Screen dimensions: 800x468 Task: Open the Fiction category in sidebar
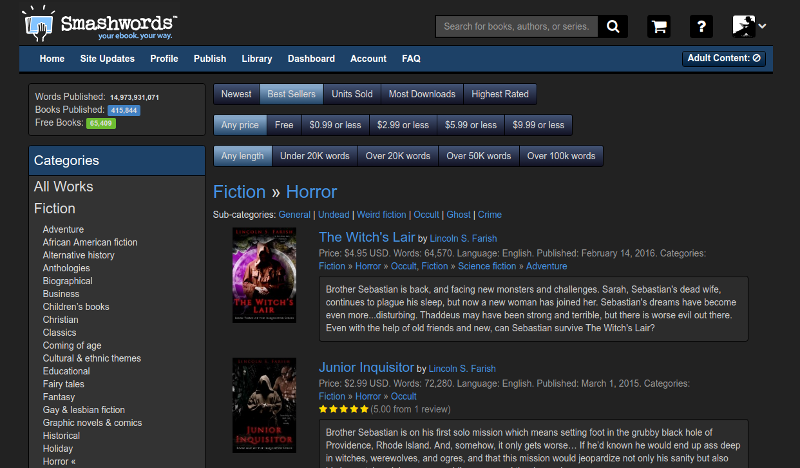click(55, 209)
